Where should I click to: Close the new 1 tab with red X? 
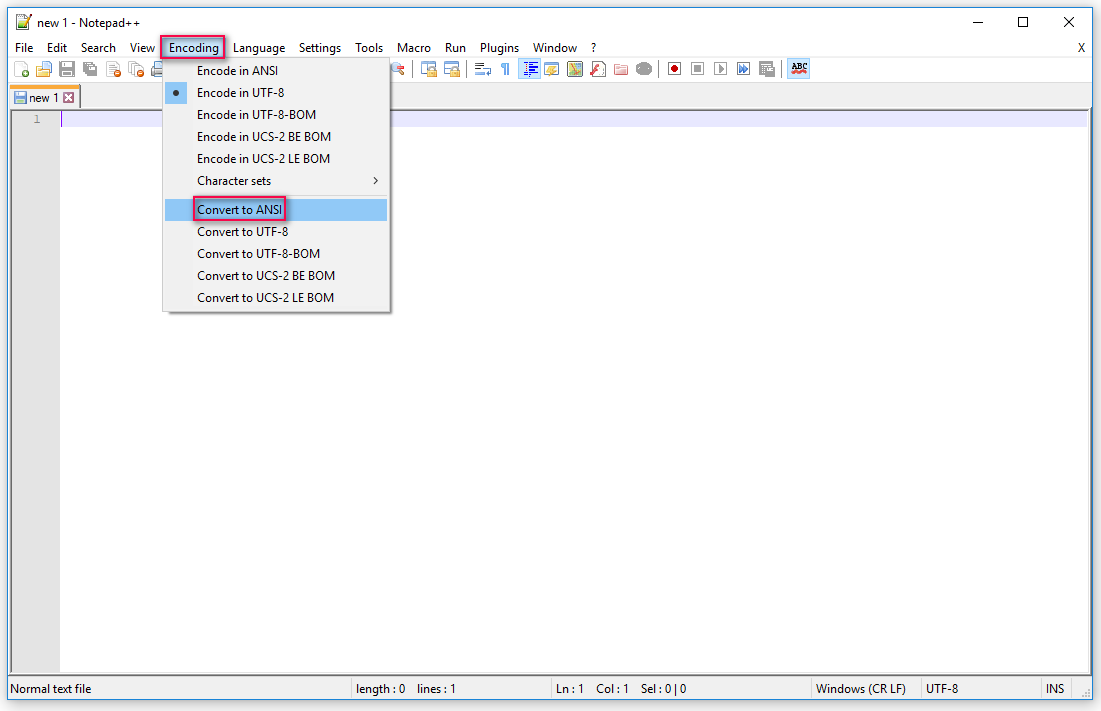(69, 98)
